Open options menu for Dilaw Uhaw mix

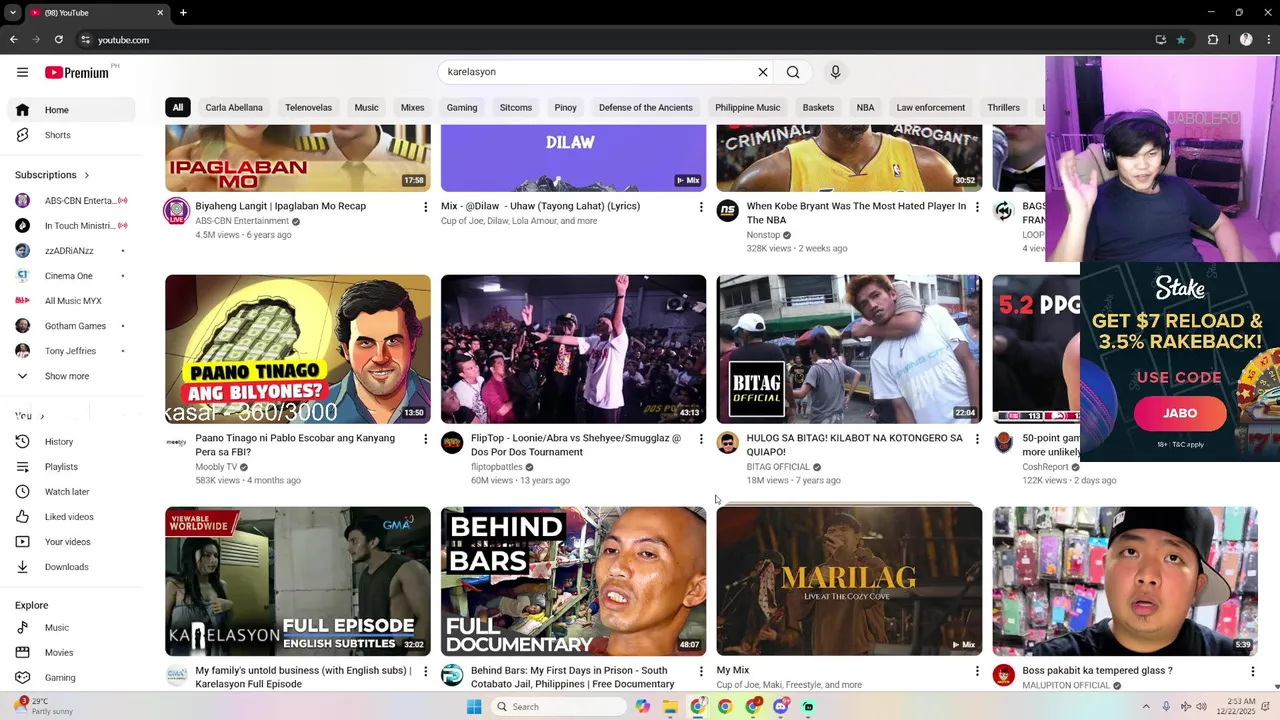(x=701, y=207)
